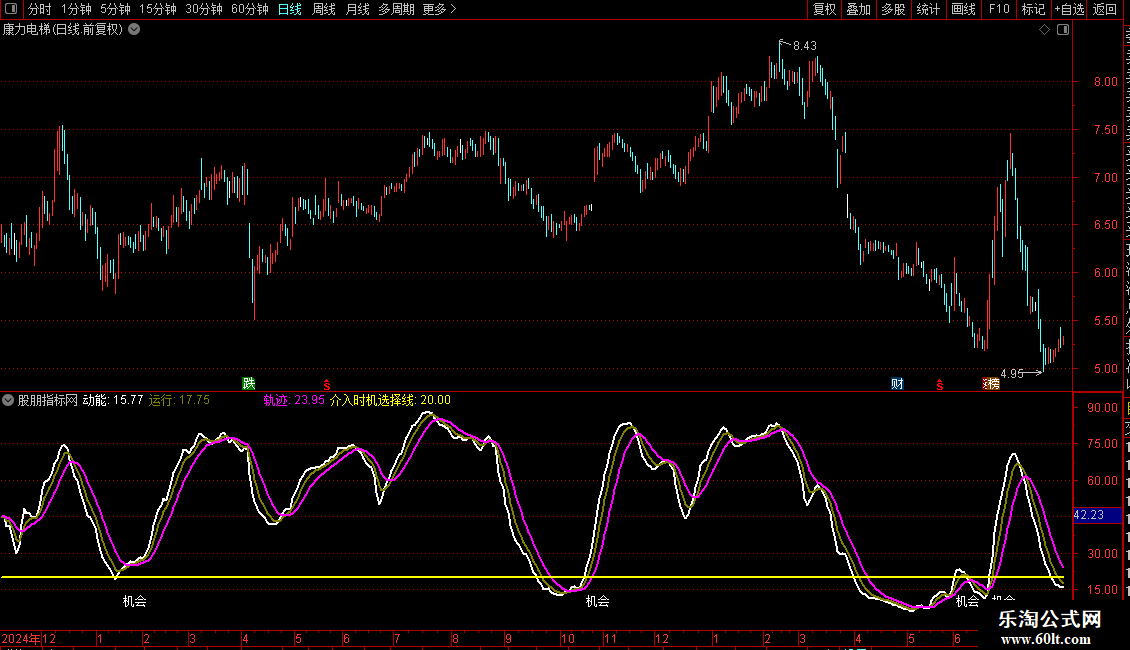The width and height of the screenshot is (1130, 650).
Task: Open the 复权 adjustment menu
Action: (824, 9)
